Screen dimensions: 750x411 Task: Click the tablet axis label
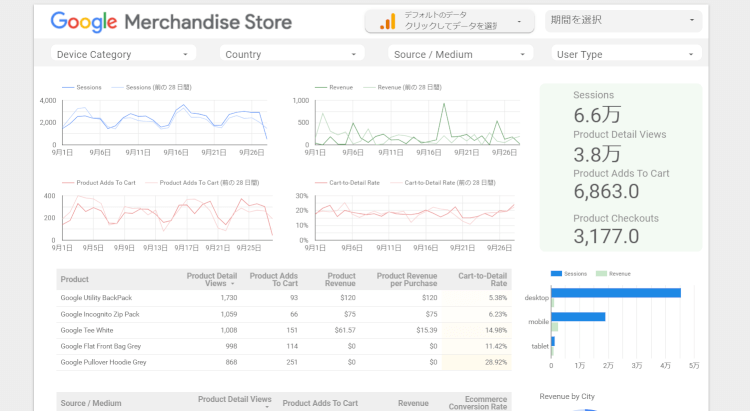(x=540, y=346)
